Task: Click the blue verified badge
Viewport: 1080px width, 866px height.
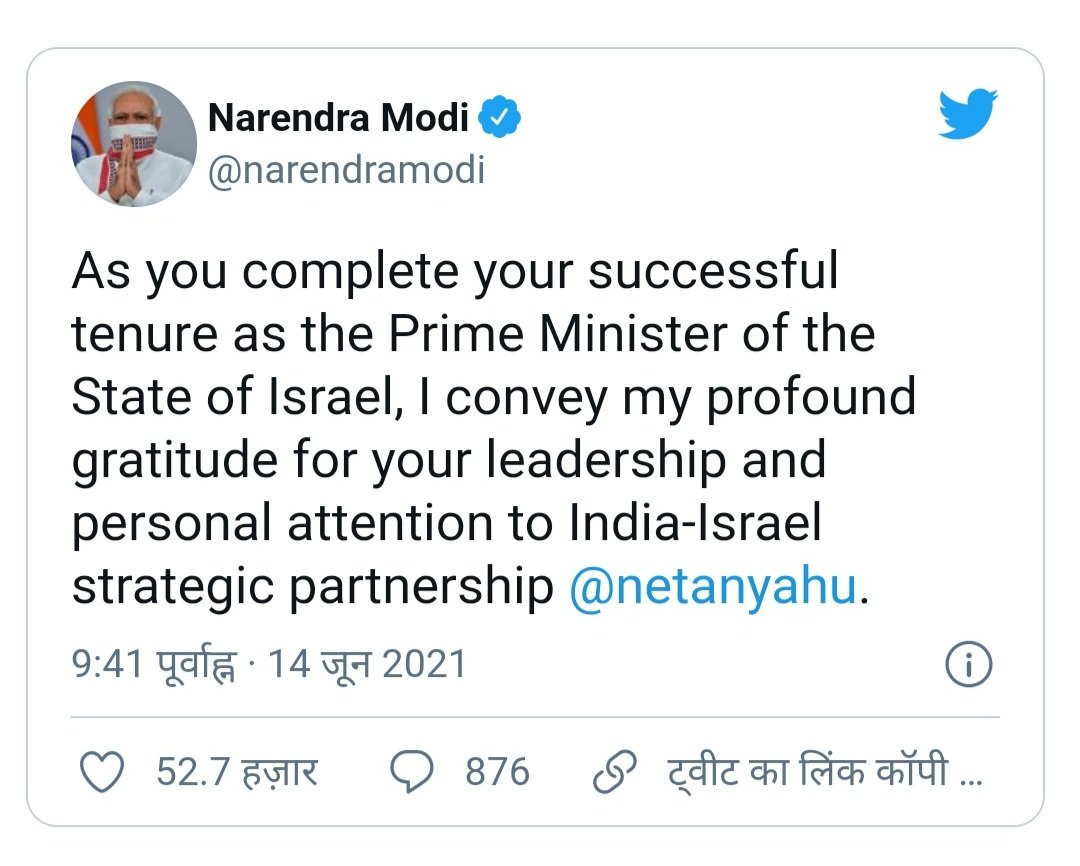Action: [499, 119]
